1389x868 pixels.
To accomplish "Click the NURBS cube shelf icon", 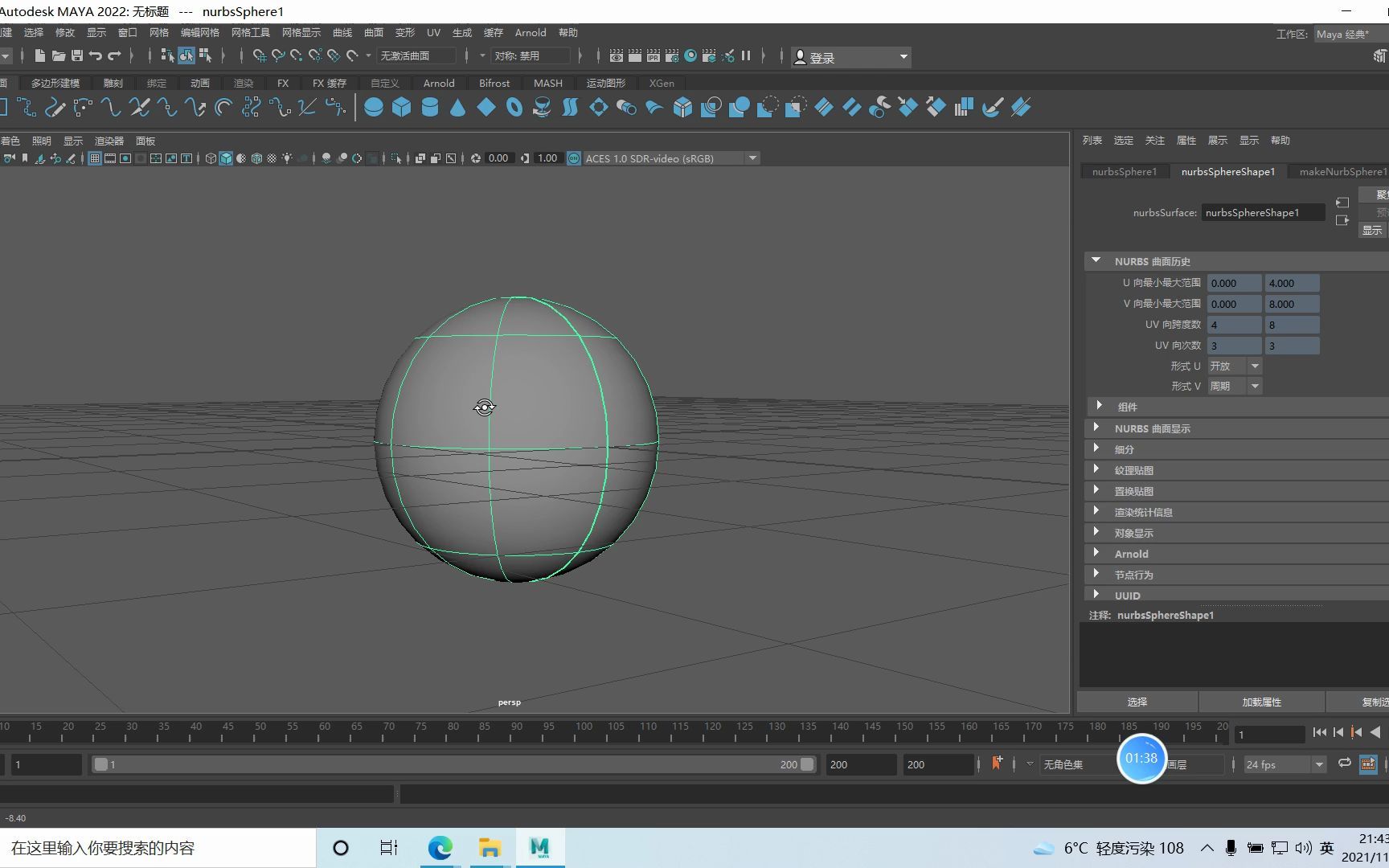I will [401, 107].
